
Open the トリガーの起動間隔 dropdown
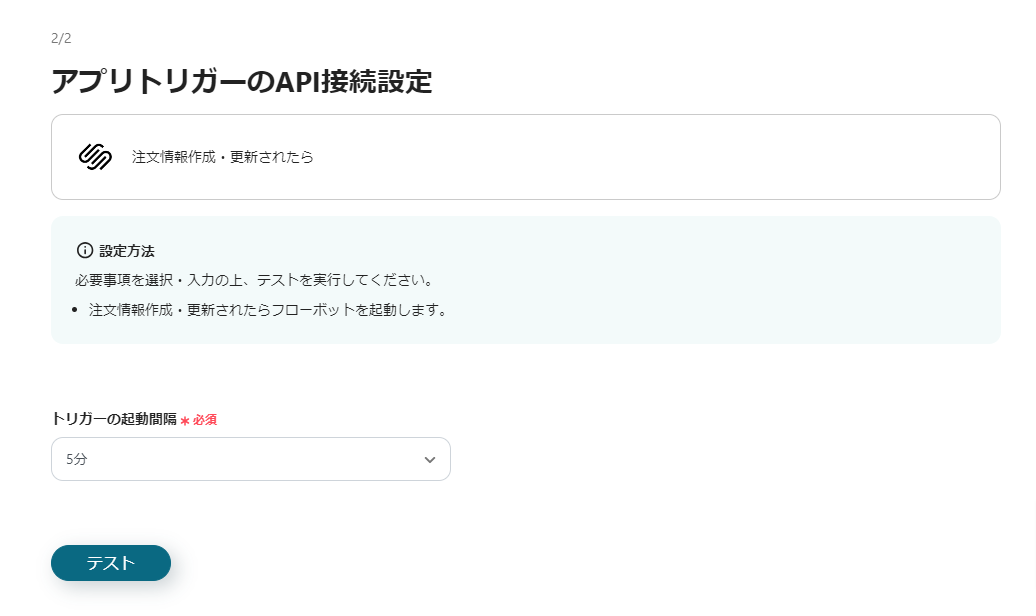(x=250, y=459)
